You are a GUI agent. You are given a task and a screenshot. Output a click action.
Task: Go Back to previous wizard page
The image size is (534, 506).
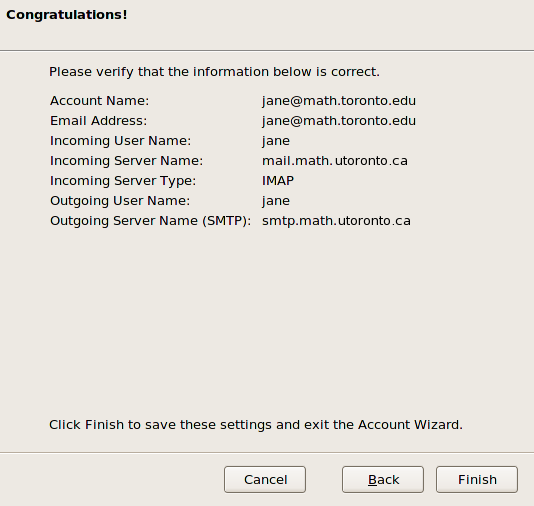click(383, 479)
